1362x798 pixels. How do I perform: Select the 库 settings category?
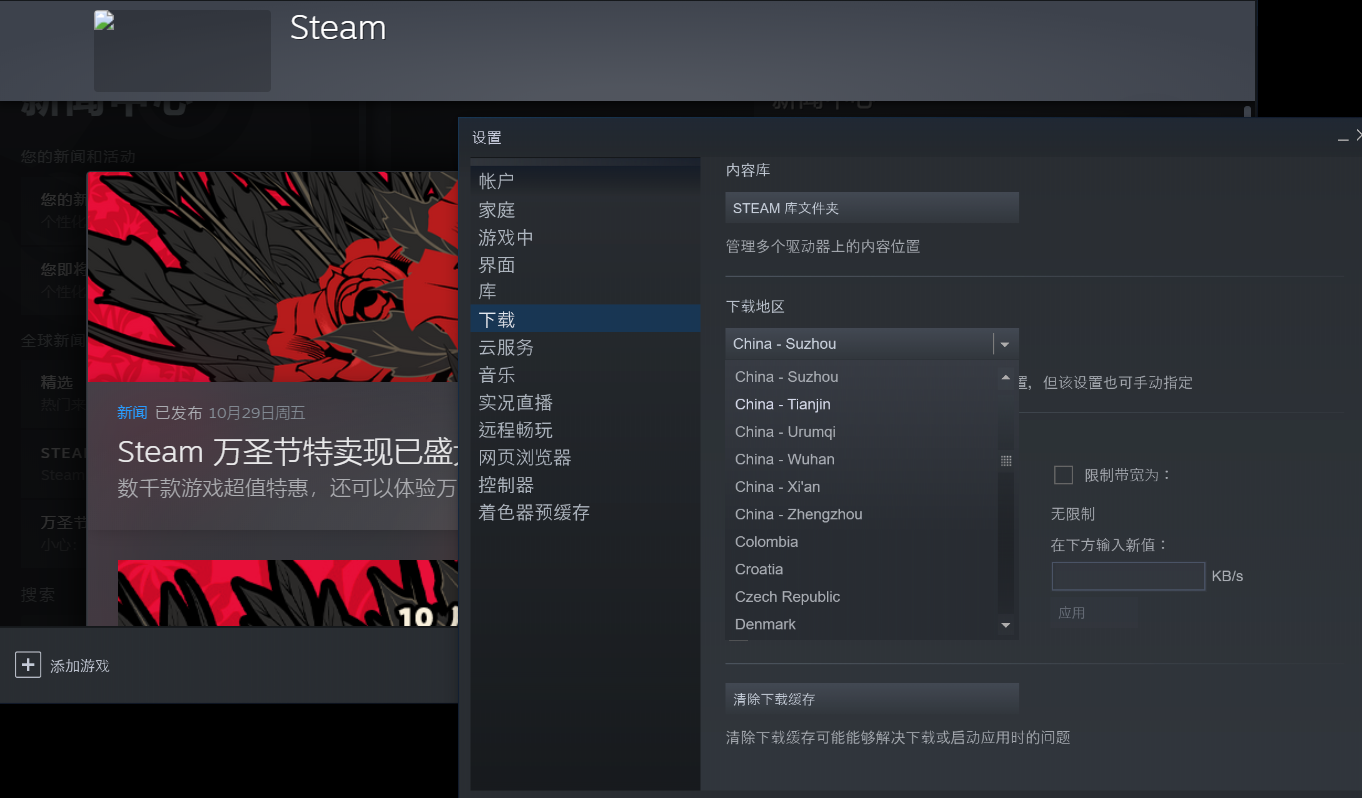[x=585, y=291]
